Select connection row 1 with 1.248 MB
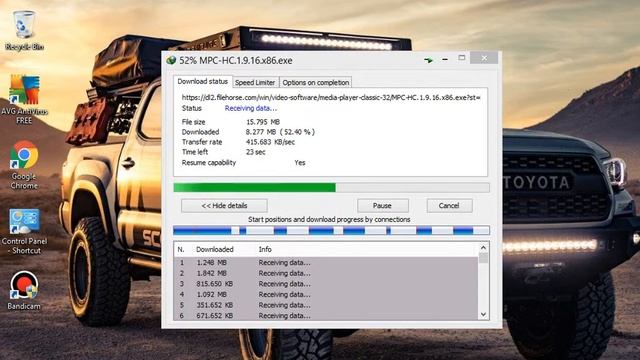 (x=326, y=262)
